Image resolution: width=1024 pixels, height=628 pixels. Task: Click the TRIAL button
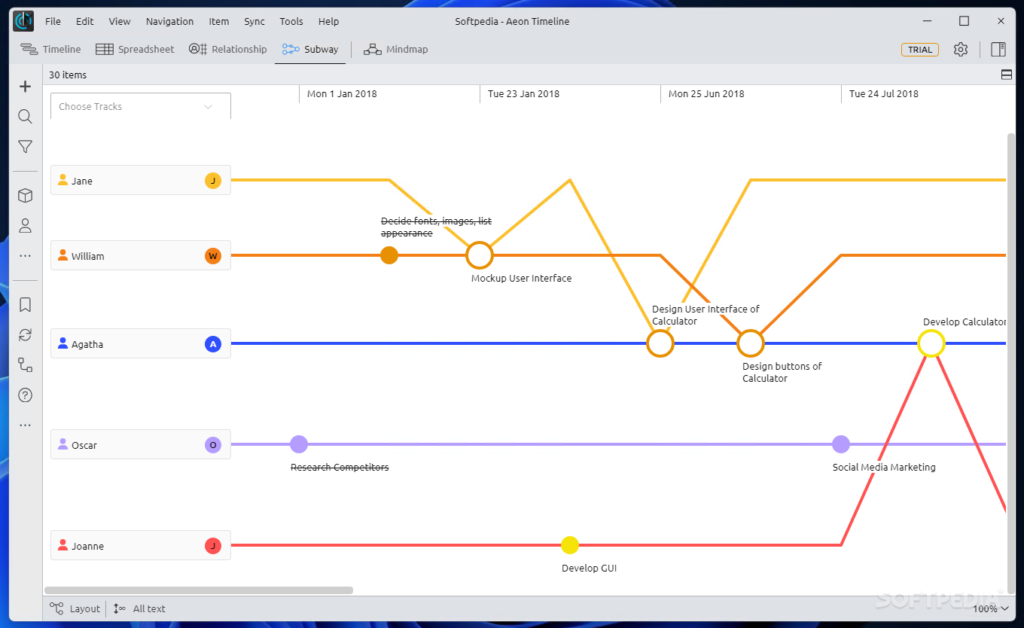click(919, 48)
